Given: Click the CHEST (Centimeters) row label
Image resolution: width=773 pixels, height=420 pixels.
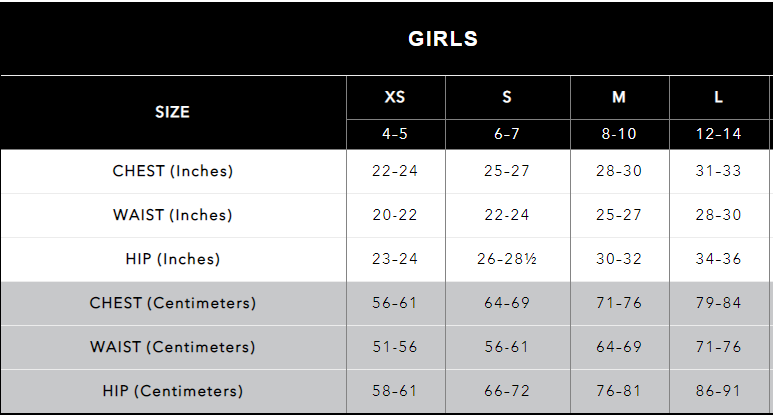Looking at the screenshot, I should click(x=173, y=303).
